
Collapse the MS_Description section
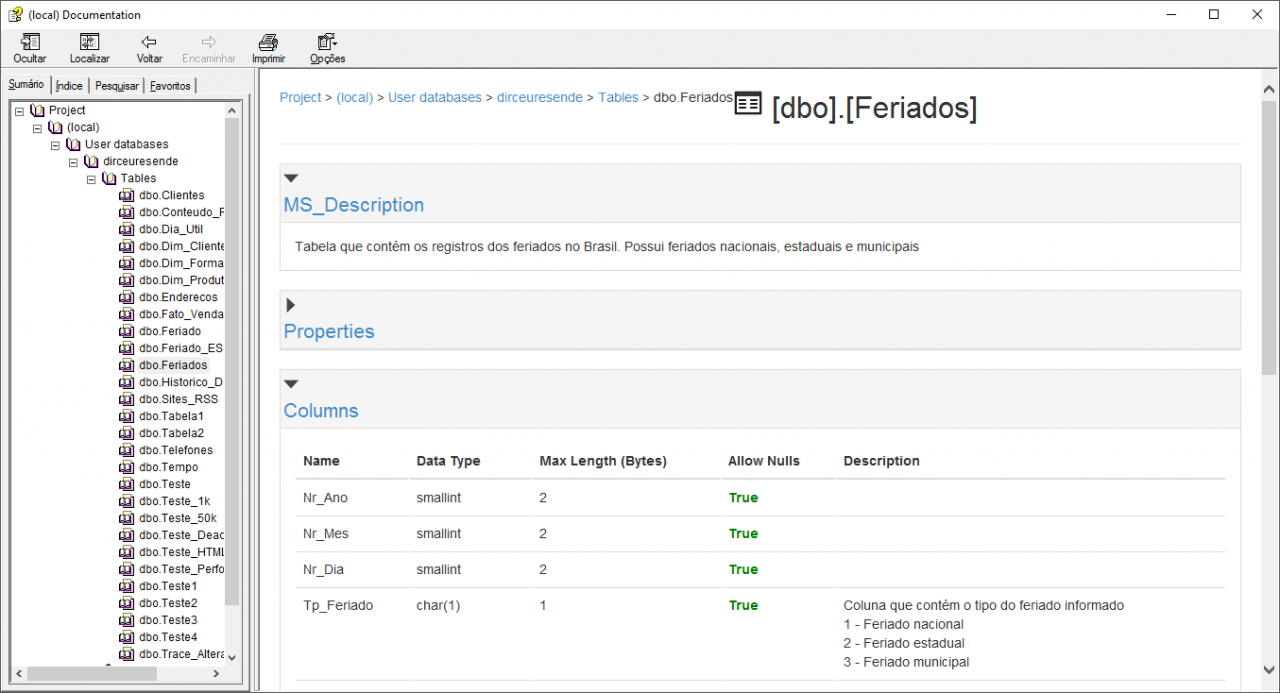[x=290, y=177]
